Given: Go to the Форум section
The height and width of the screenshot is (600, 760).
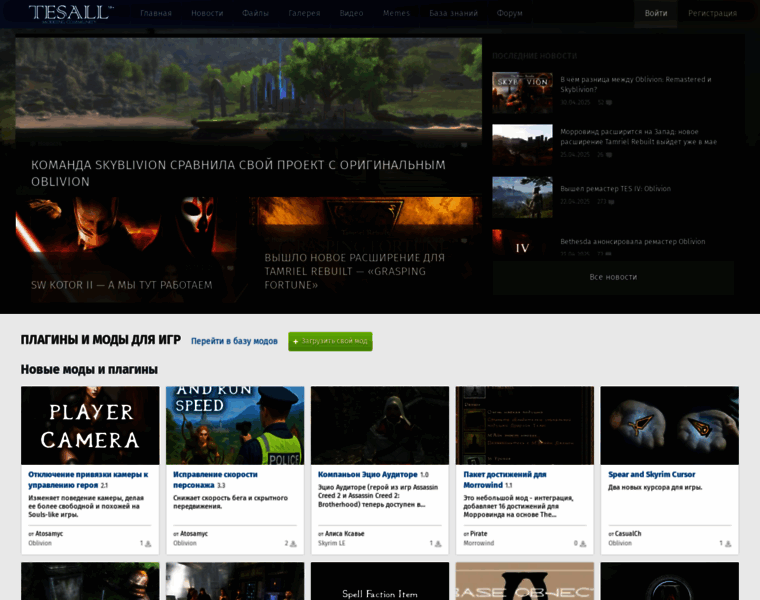Looking at the screenshot, I should coord(509,13).
